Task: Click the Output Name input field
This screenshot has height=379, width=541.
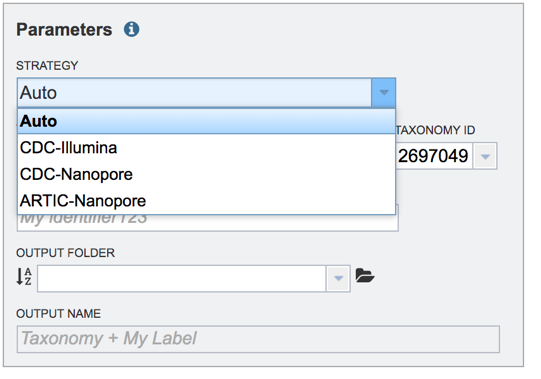Action: (258, 339)
